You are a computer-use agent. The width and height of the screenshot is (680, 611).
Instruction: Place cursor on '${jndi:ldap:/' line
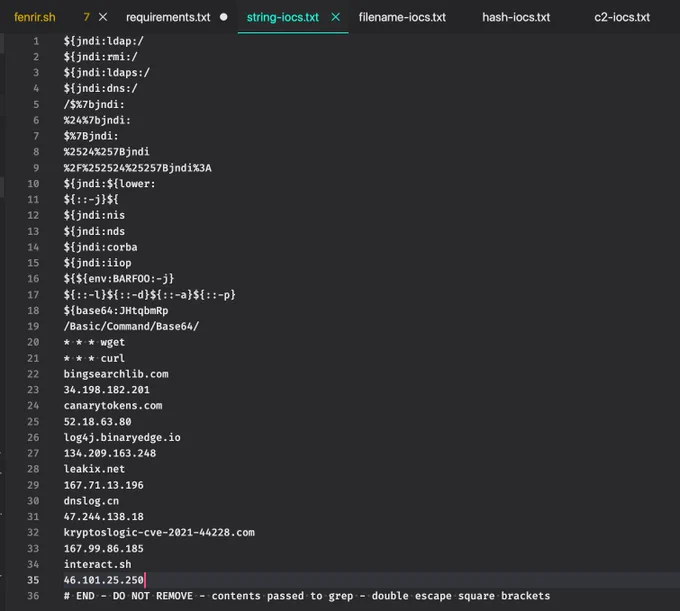point(104,41)
